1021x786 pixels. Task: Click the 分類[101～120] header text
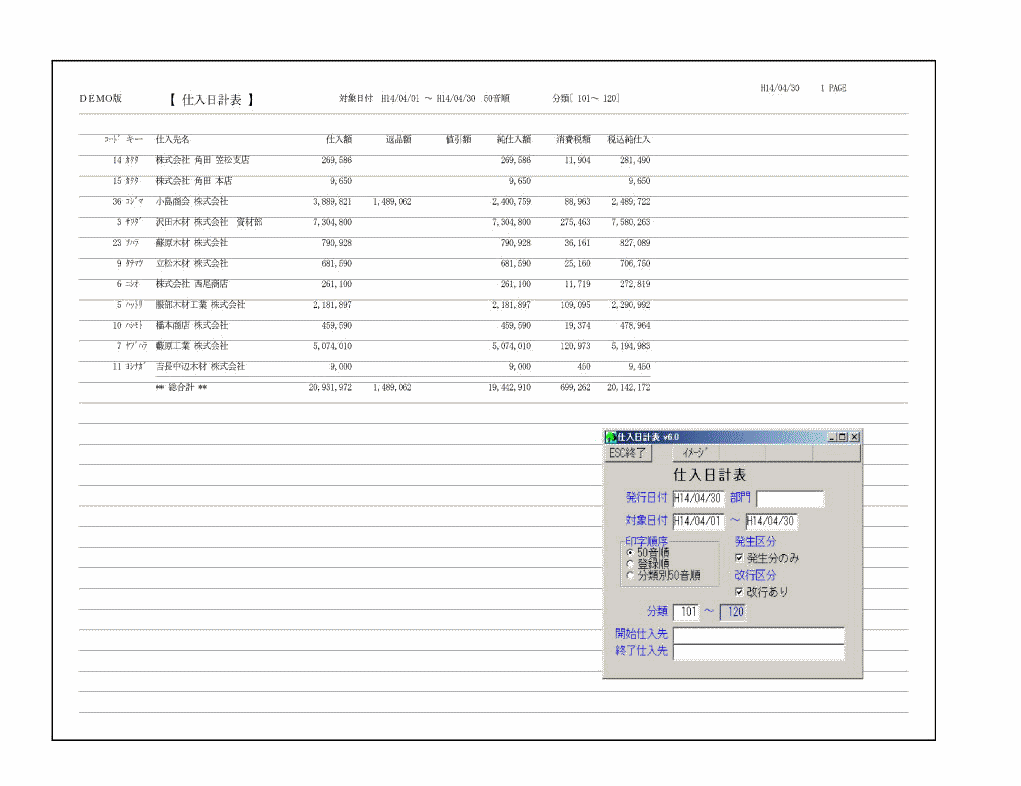coord(586,98)
